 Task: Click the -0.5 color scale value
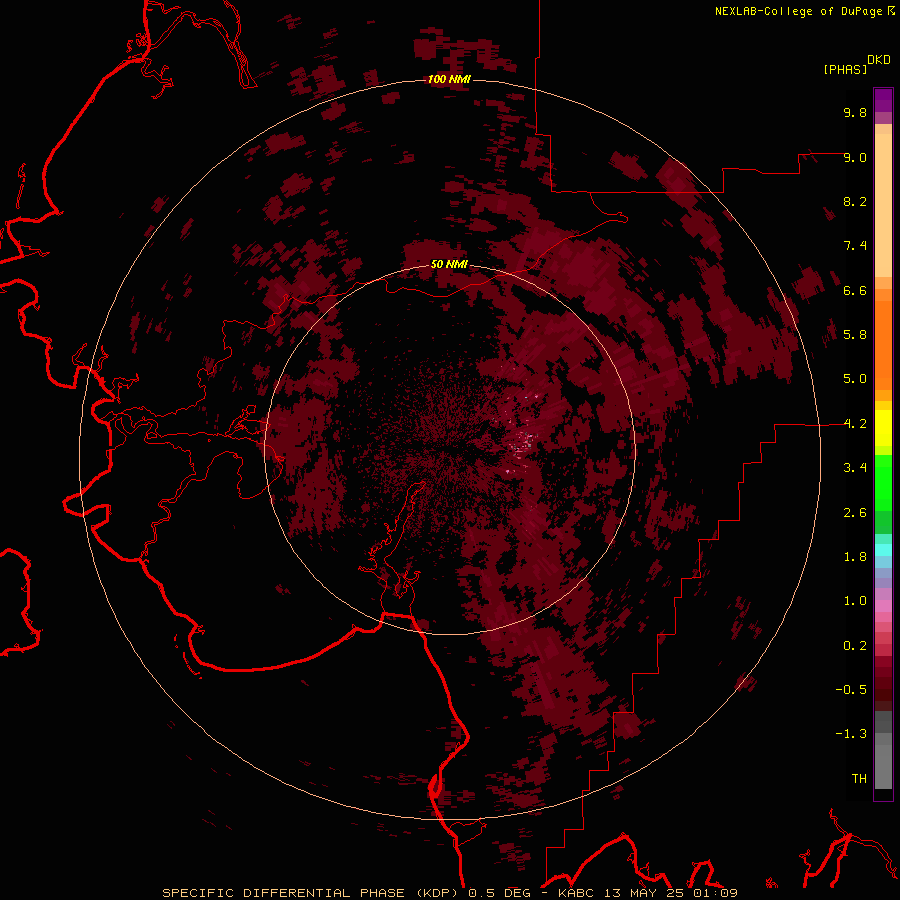pyautogui.click(x=851, y=690)
